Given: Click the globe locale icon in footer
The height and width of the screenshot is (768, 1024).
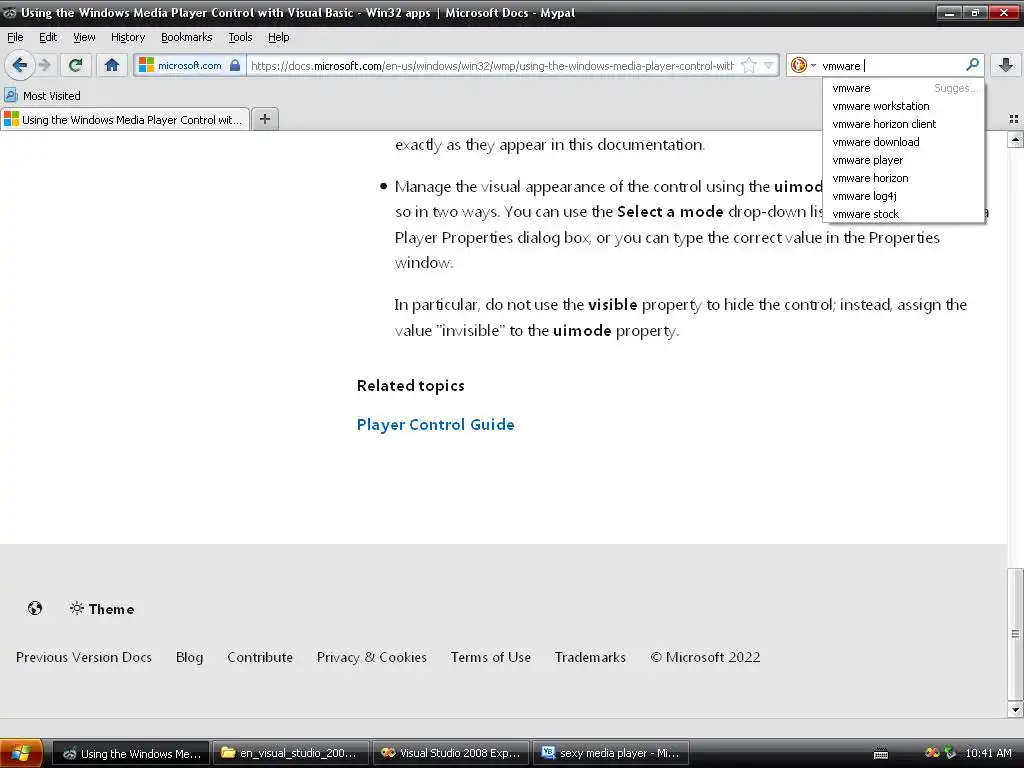Looking at the screenshot, I should pos(35,609).
